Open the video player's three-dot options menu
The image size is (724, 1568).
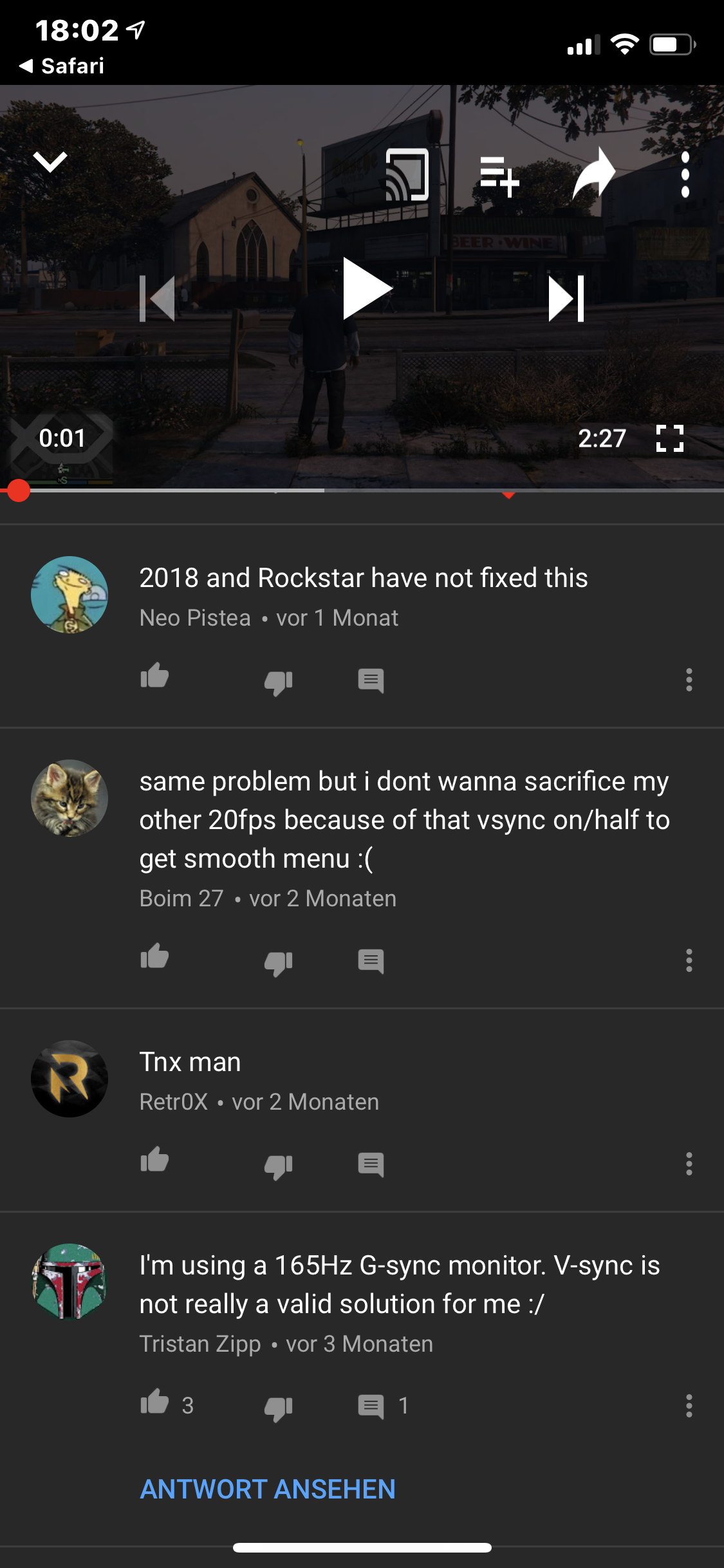click(x=685, y=174)
